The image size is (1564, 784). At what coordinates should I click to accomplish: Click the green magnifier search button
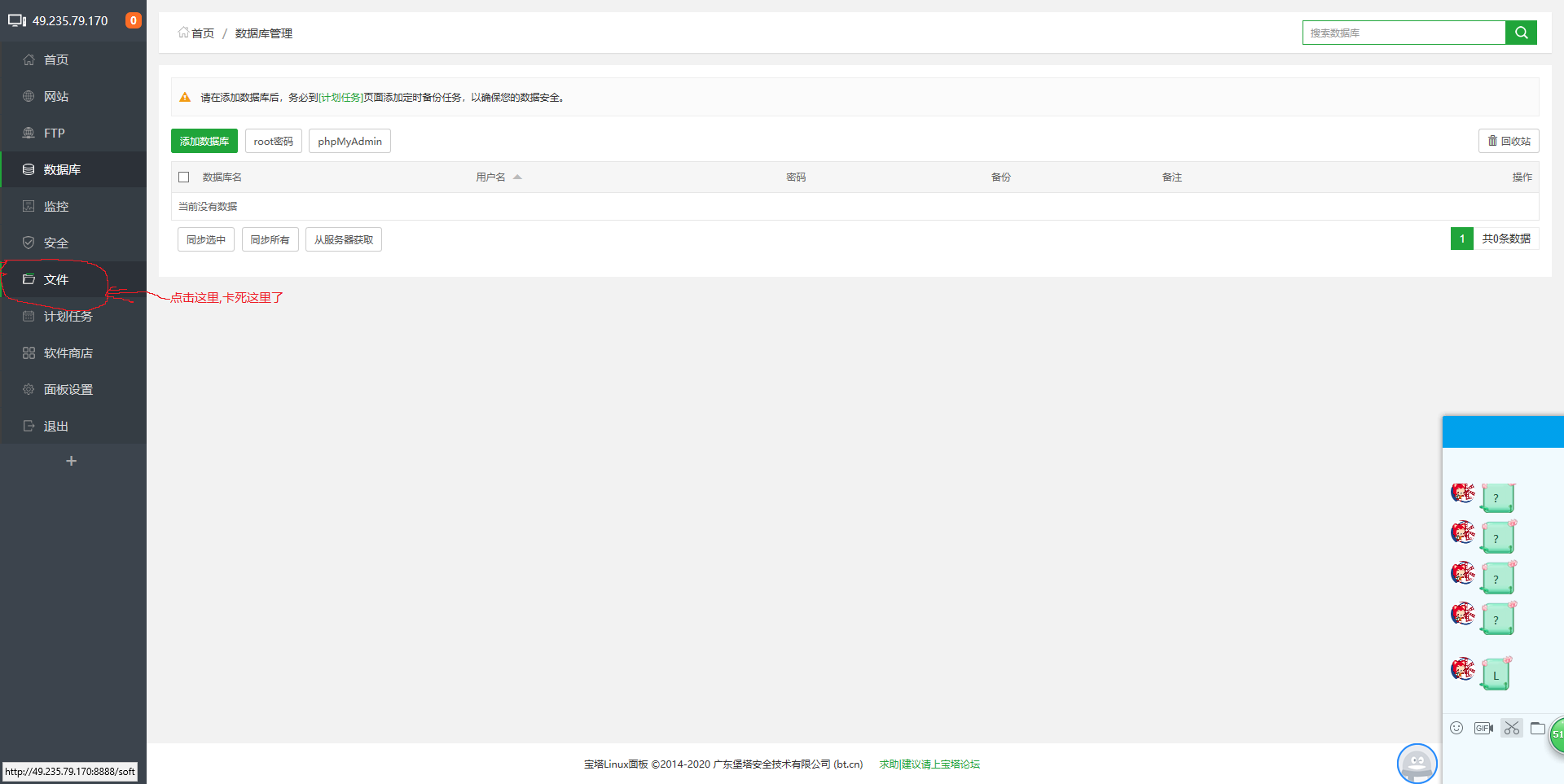click(x=1521, y=33)
